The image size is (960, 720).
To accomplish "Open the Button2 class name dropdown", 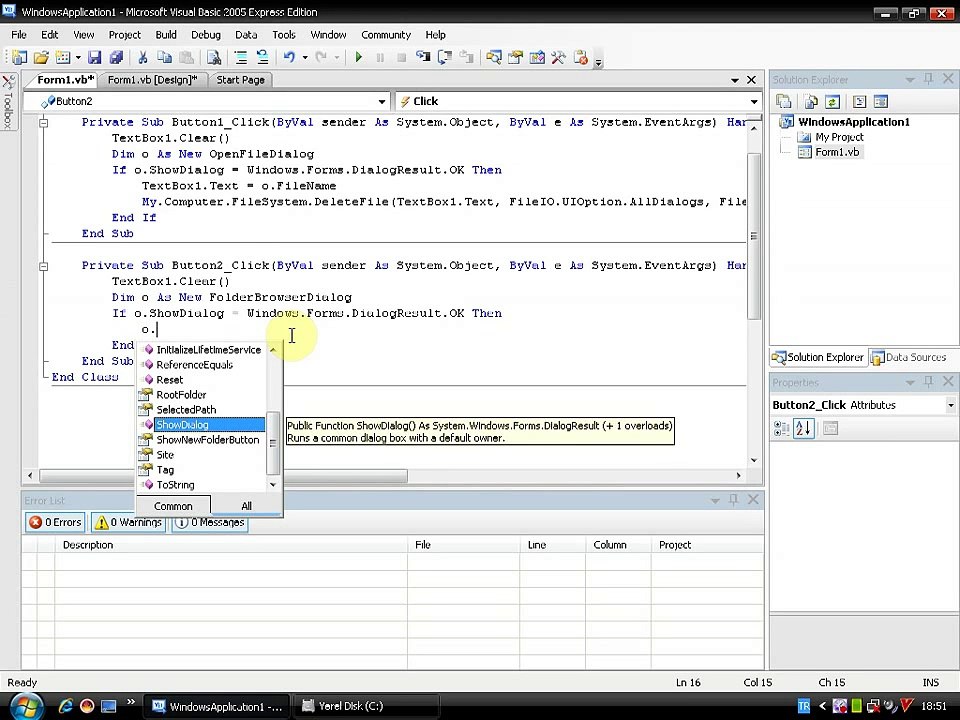I will point(382,102).
